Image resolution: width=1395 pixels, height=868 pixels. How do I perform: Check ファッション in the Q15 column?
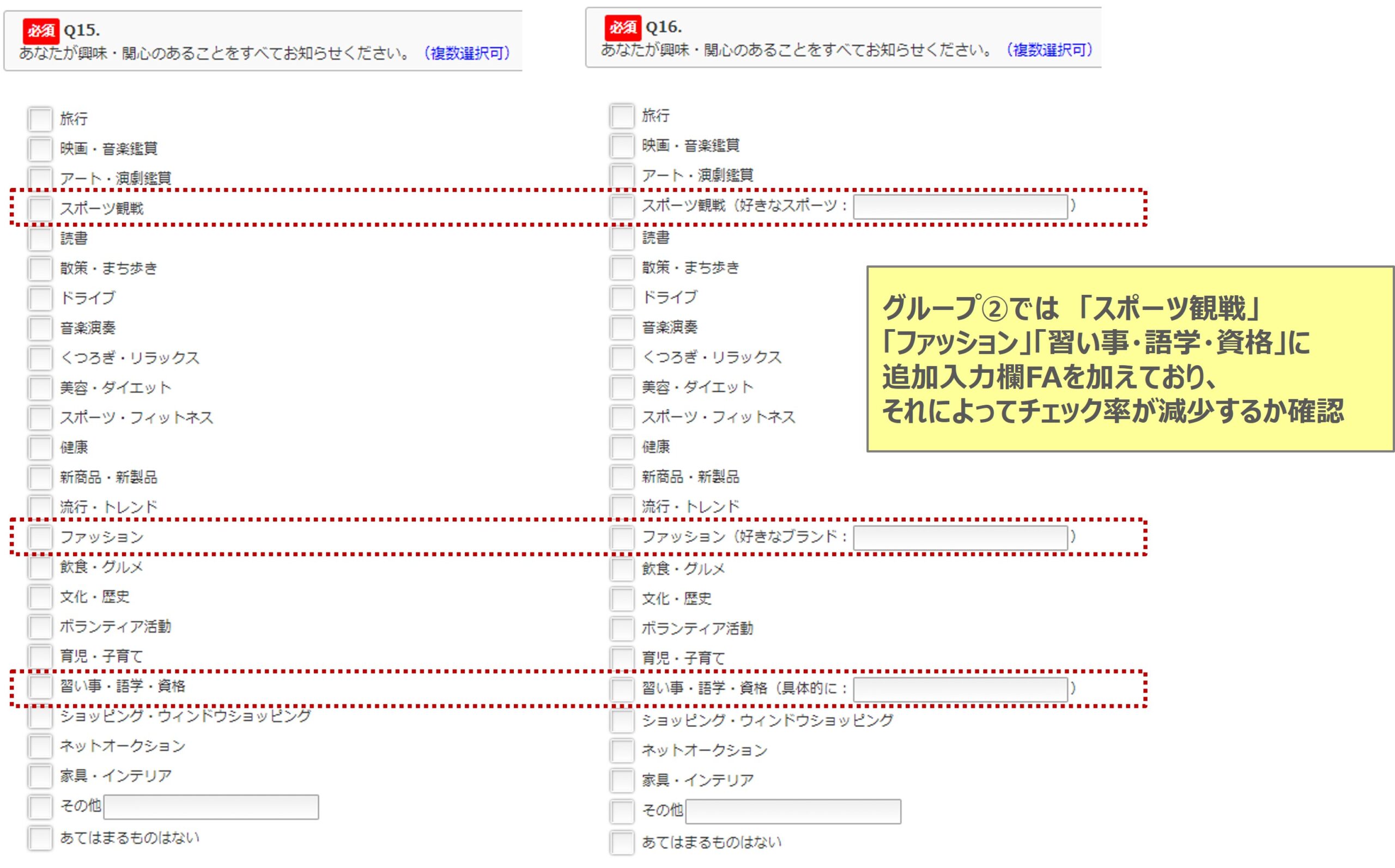(x=40, y=537)
